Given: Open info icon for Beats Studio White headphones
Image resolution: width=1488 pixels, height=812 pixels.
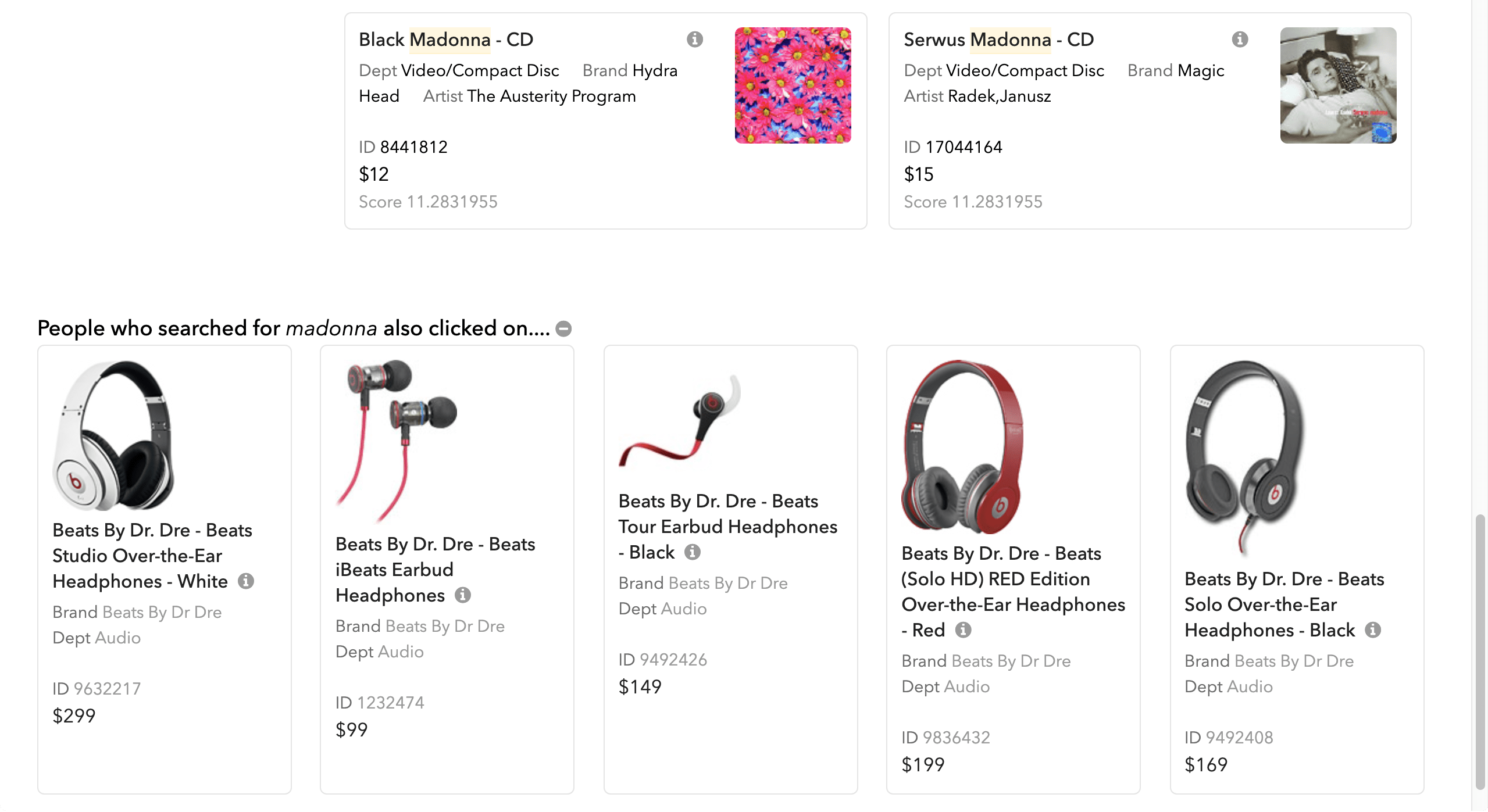Looking at the screenshot, I should pos(246,581).
